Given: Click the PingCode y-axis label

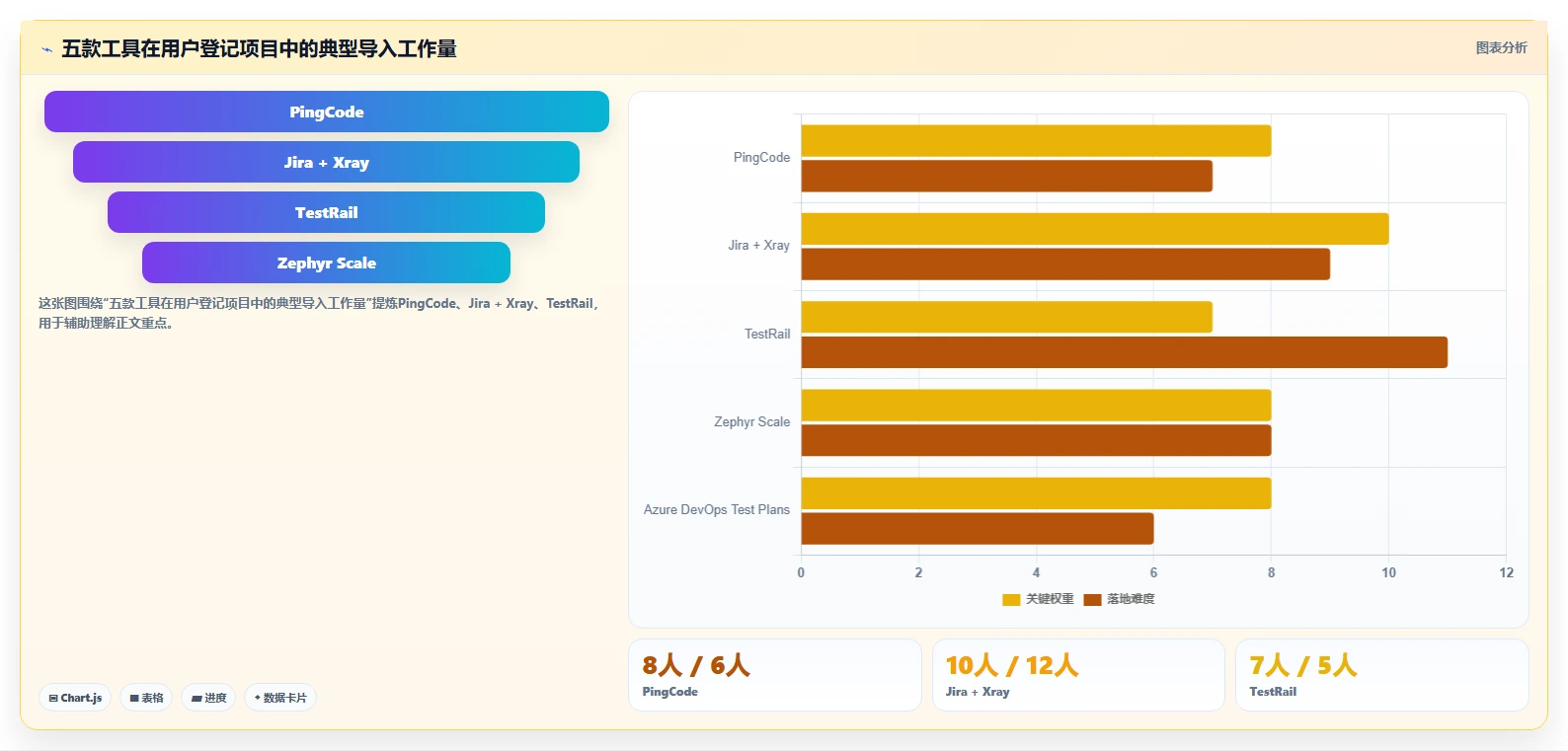Looking at the screenshot, I should tap(761, 158).
